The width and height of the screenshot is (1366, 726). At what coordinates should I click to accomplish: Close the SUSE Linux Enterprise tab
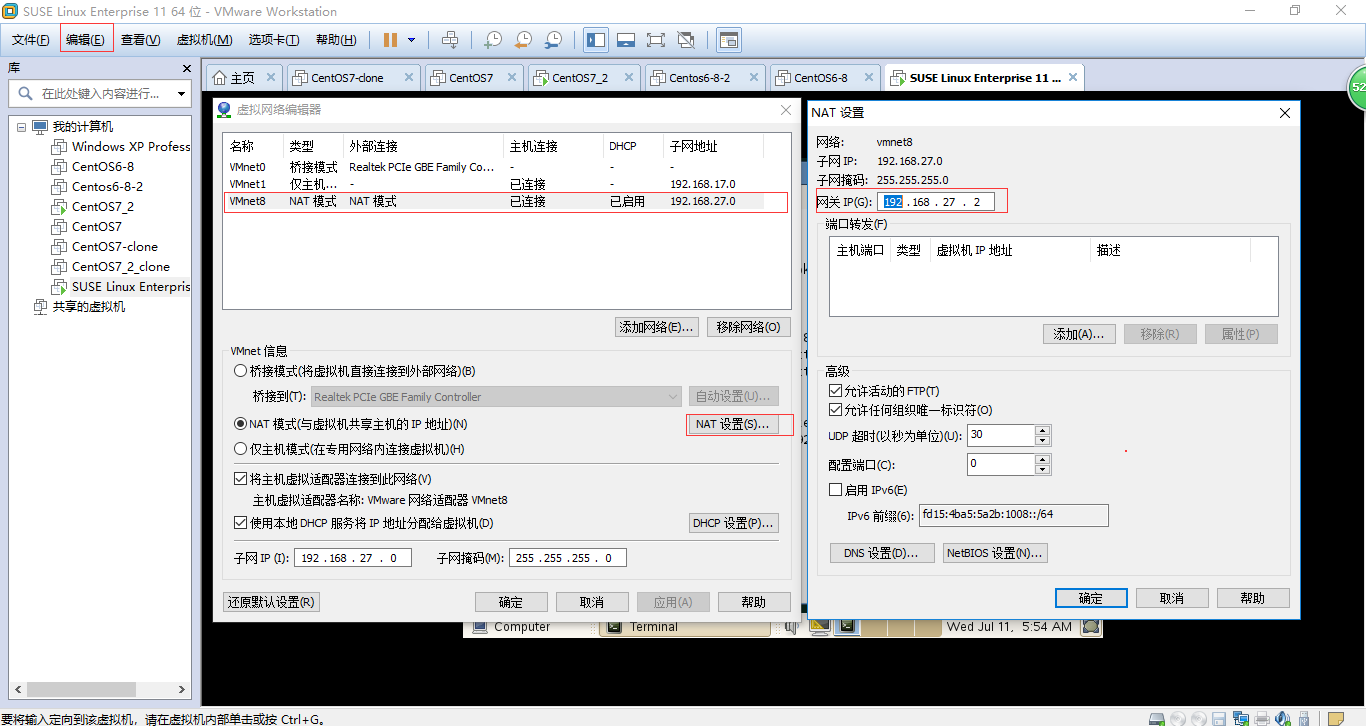click(1073, 77)
